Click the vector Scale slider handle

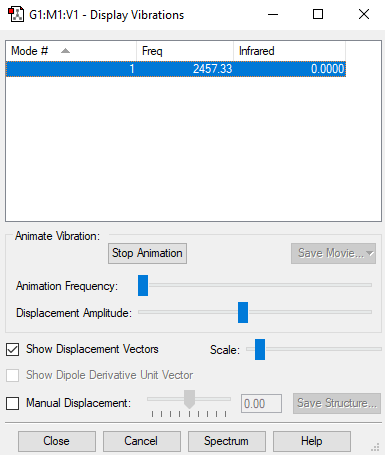click(x=260, y=349)
